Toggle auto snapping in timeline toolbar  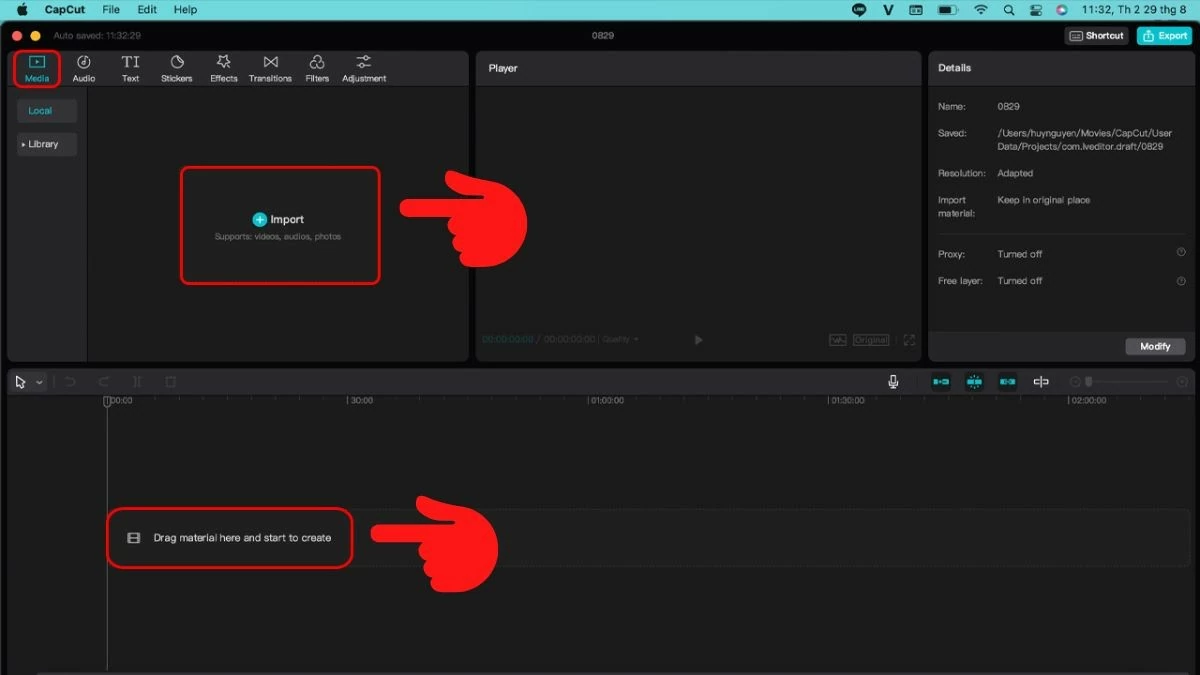(974, 382)
